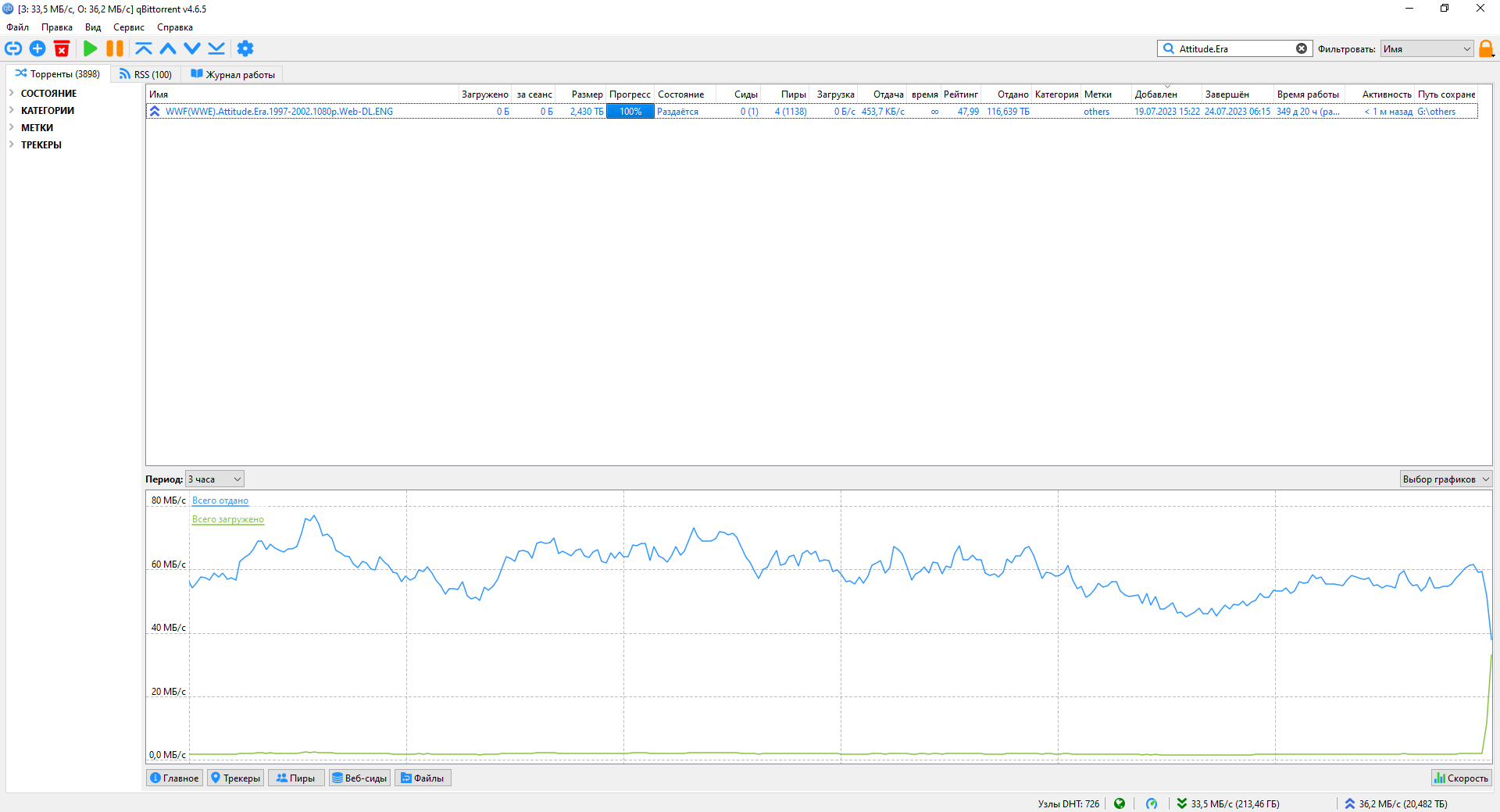Click the orange lock UI icon

coord(1486,48)
